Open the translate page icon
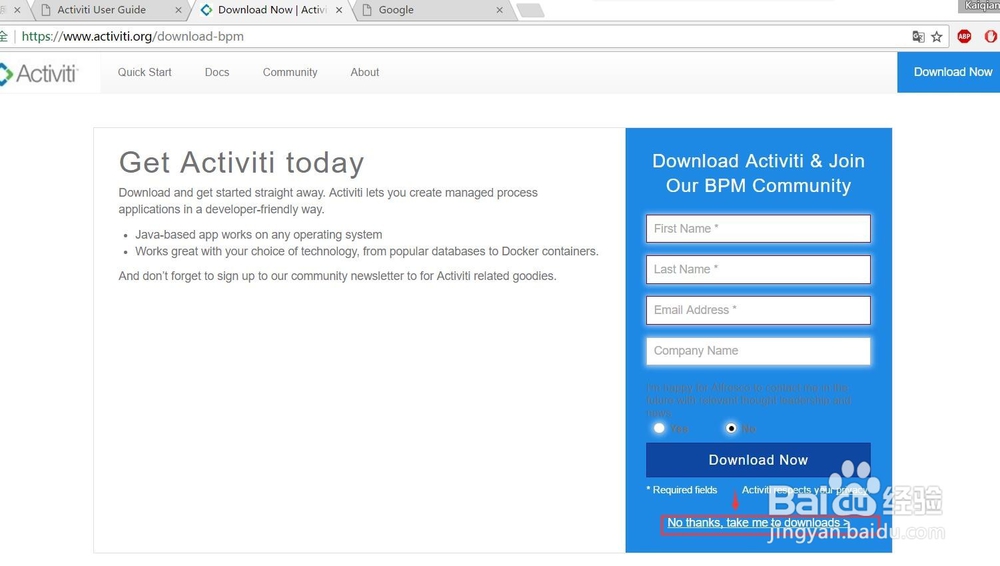This screenshot has width=1000, height=566. click(x=918, y=36)
